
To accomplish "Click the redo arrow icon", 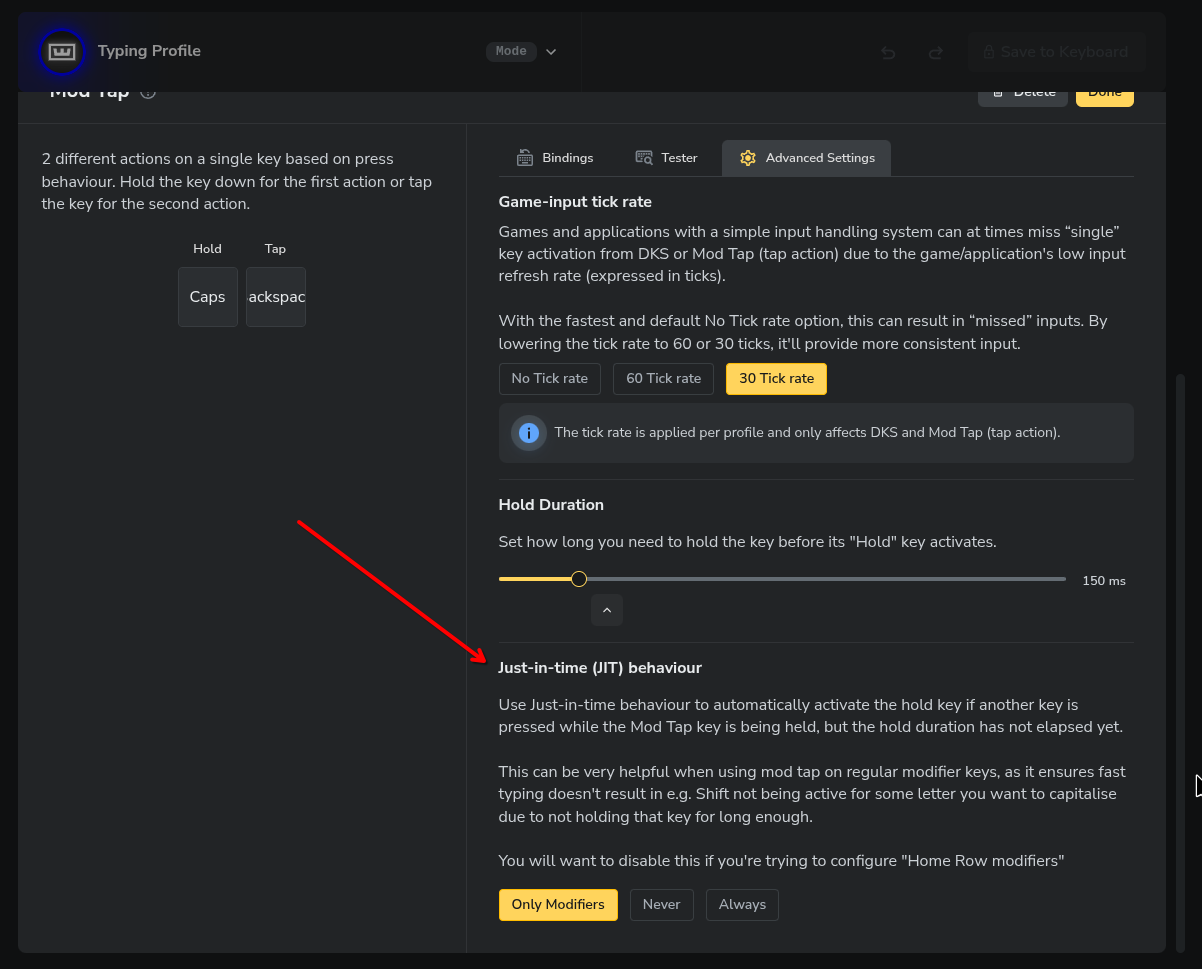I will pos(936,53).
